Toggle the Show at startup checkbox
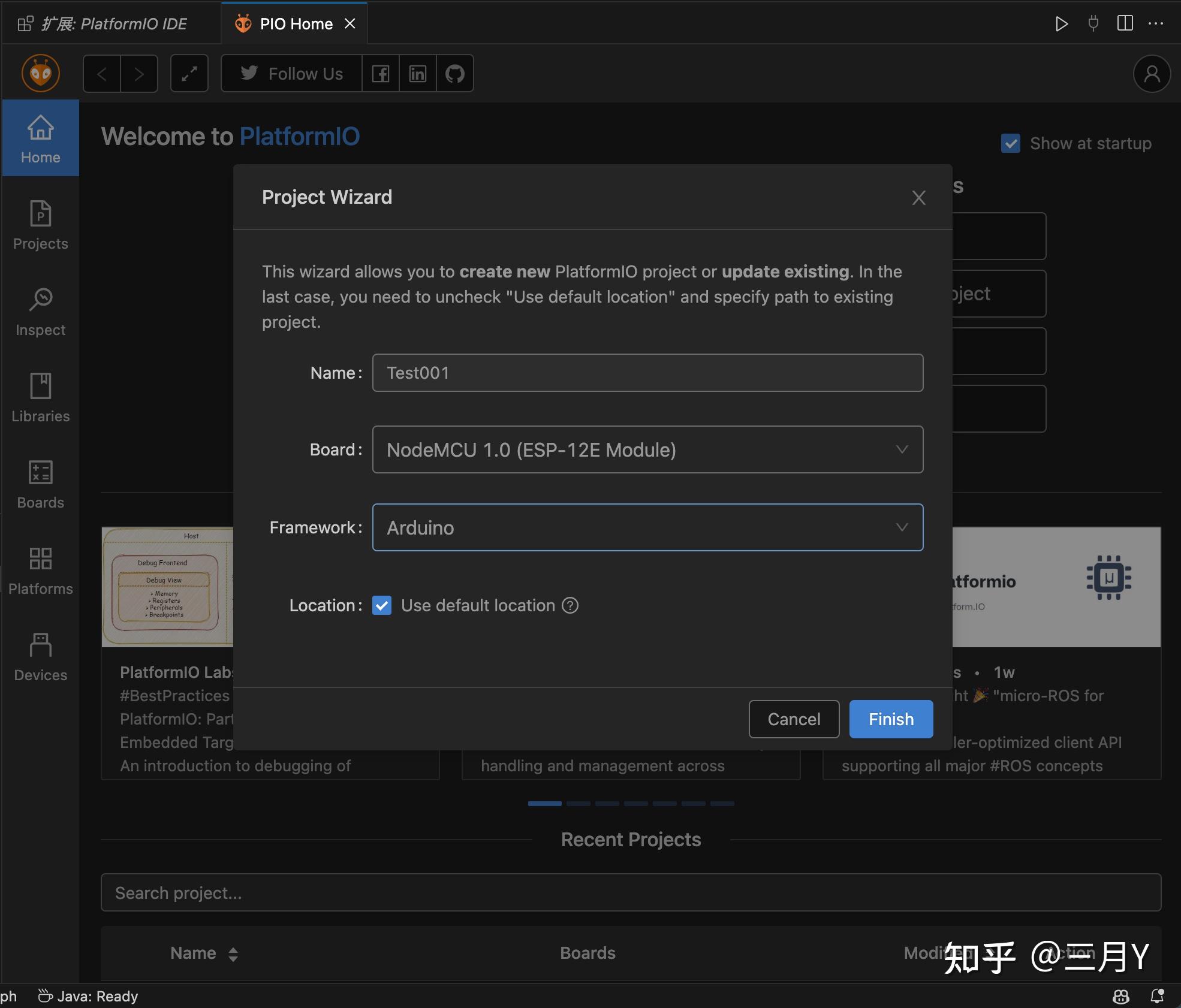 click(x=1010, y=143)
